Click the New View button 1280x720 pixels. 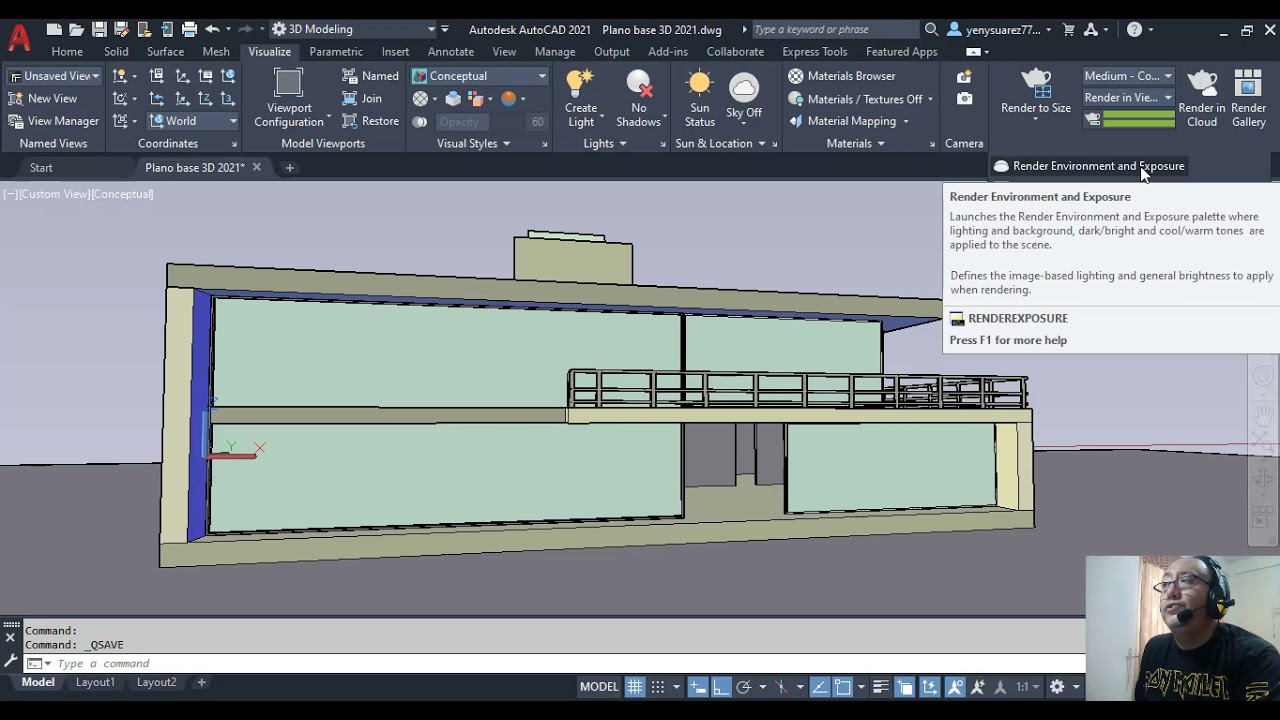[x=42, y=98]
